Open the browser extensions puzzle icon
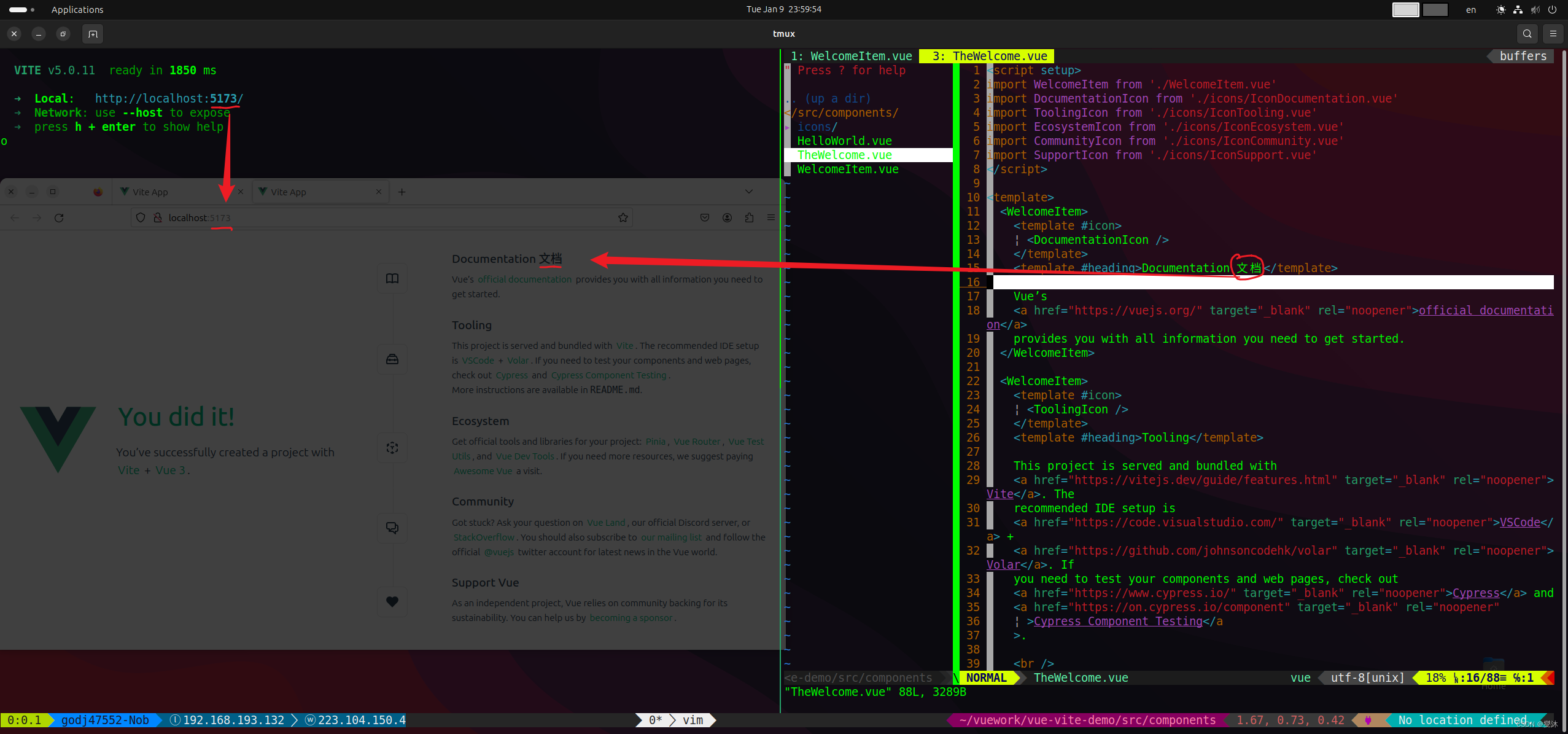 tap(749, 217)
